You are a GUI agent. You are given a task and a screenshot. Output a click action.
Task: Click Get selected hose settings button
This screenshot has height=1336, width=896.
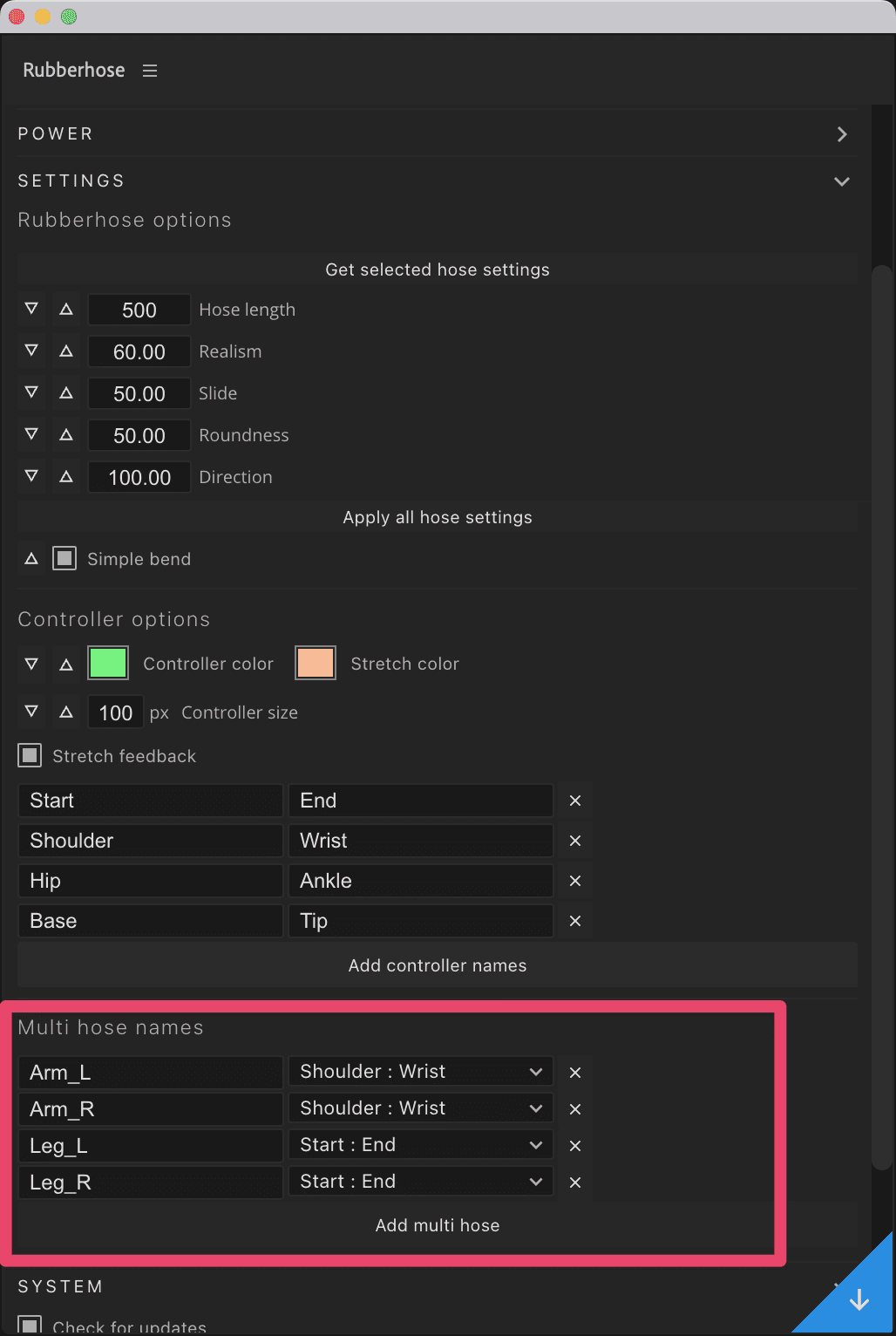tap(438, 269)
